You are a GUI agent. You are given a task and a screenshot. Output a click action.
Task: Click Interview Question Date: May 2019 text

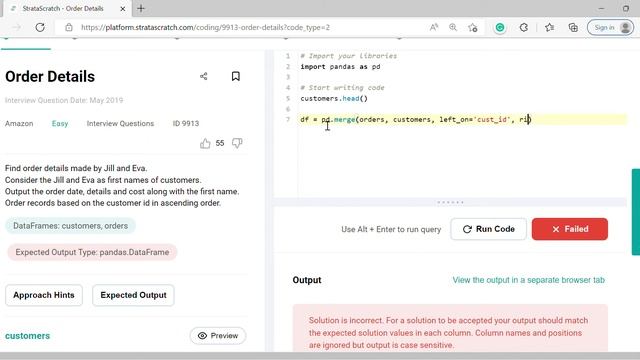64,100
